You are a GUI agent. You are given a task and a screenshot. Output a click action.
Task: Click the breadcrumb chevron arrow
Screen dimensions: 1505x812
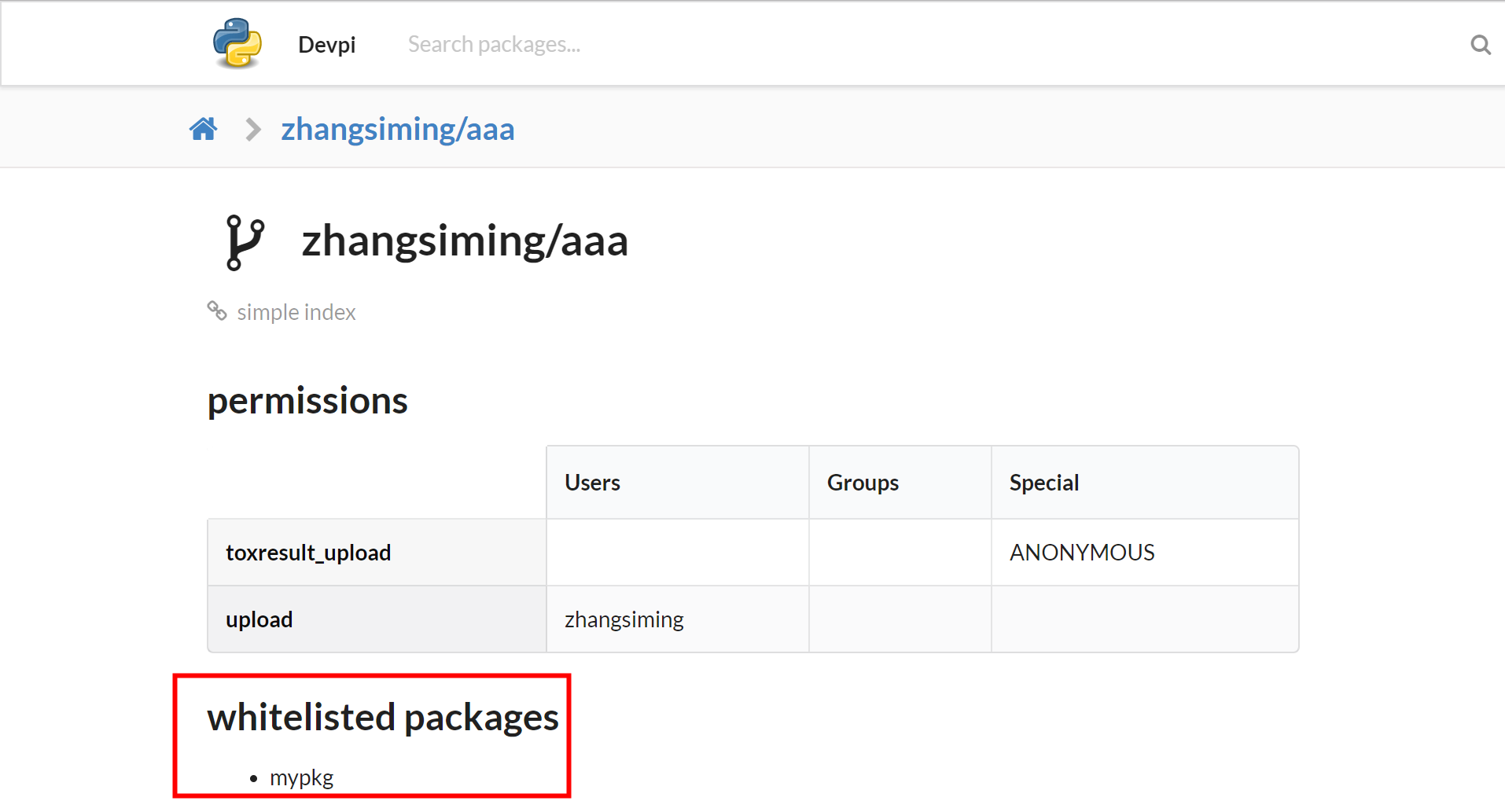point(252,129)
